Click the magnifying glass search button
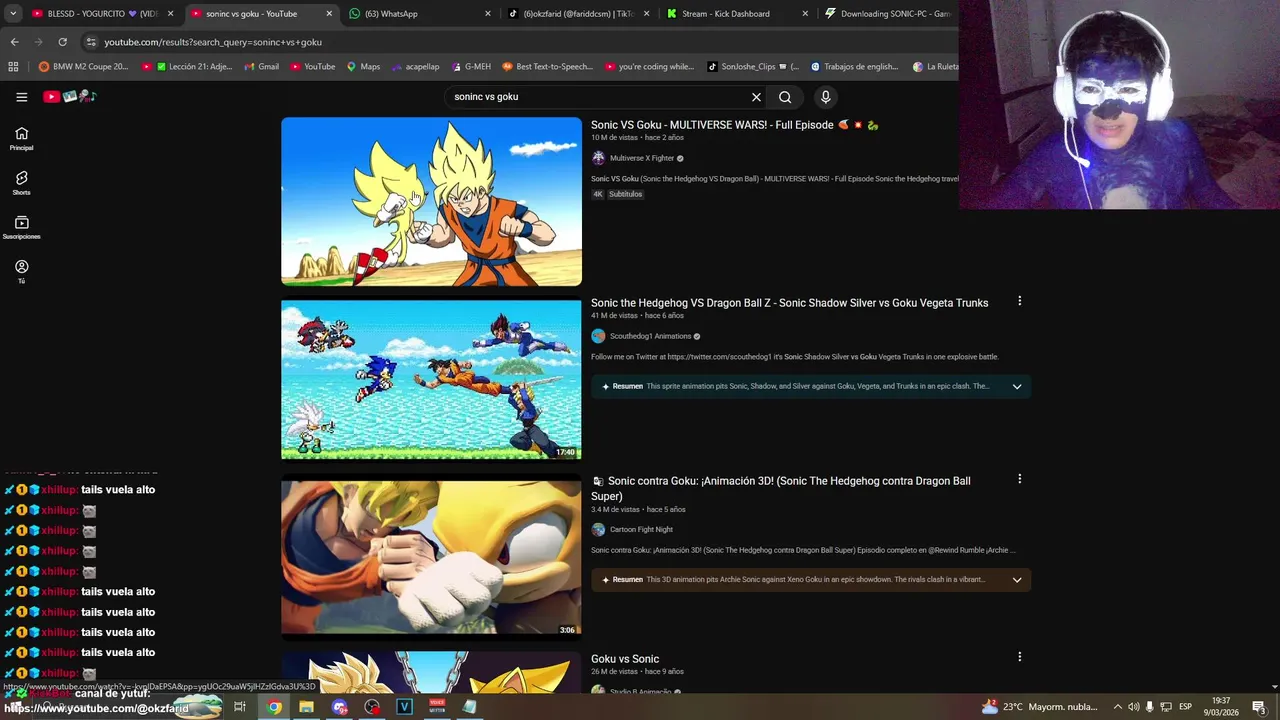This screenshot has width=1280, height=720. coord(785,97)
